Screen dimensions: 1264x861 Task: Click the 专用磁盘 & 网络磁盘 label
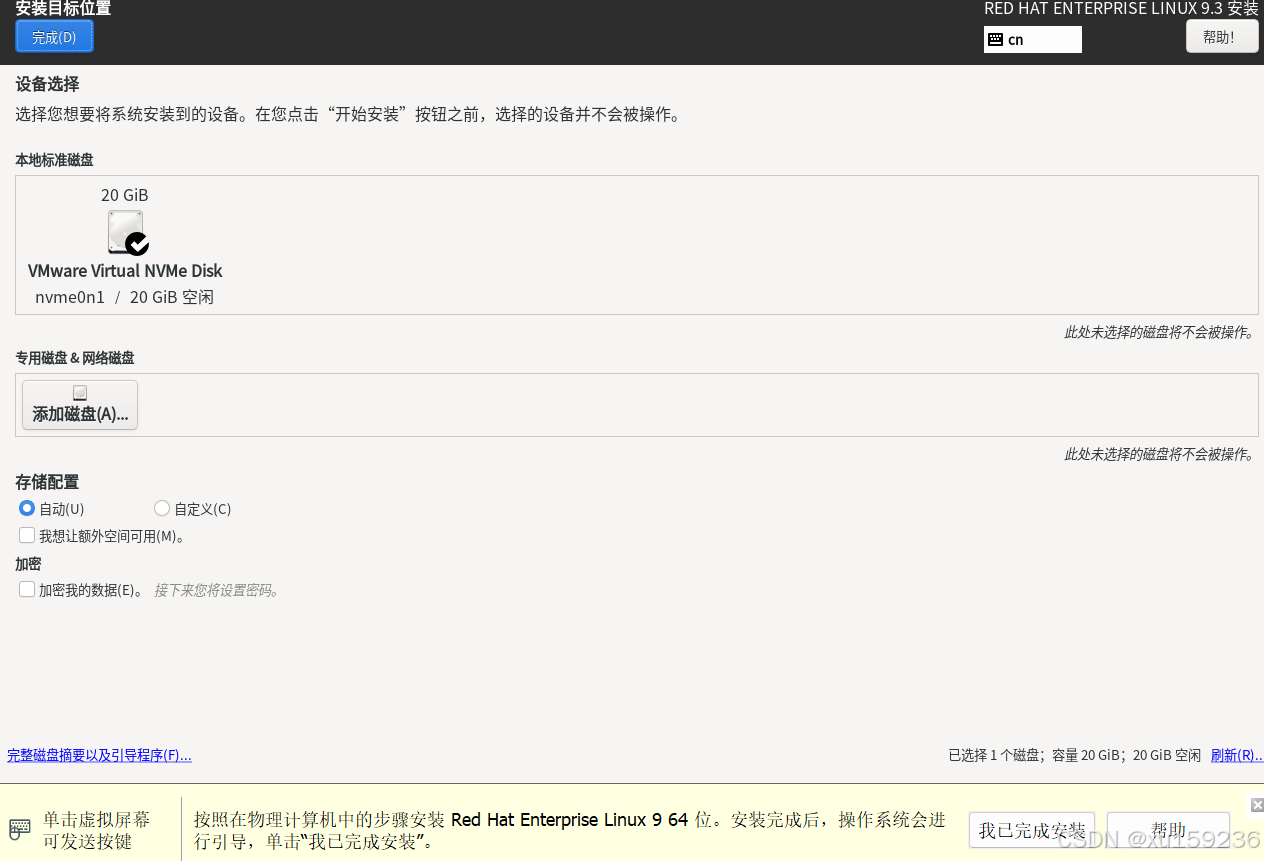(x=75, y=358)
